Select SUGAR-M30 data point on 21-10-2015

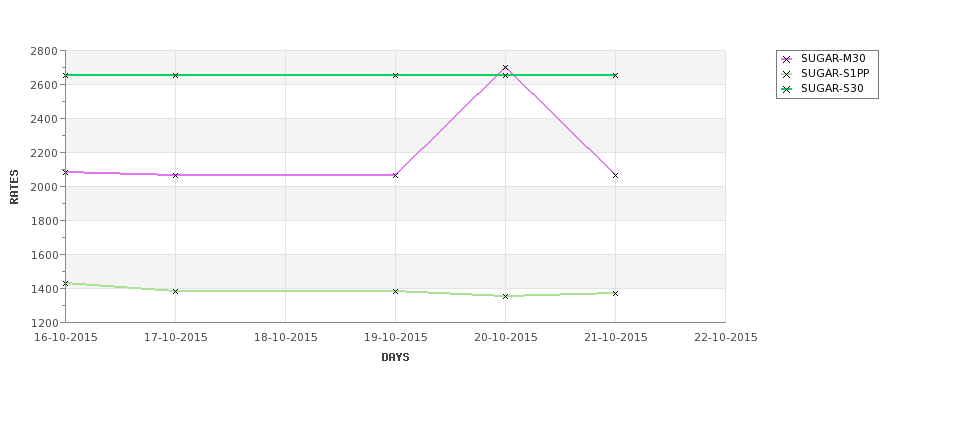click(615, 175)
